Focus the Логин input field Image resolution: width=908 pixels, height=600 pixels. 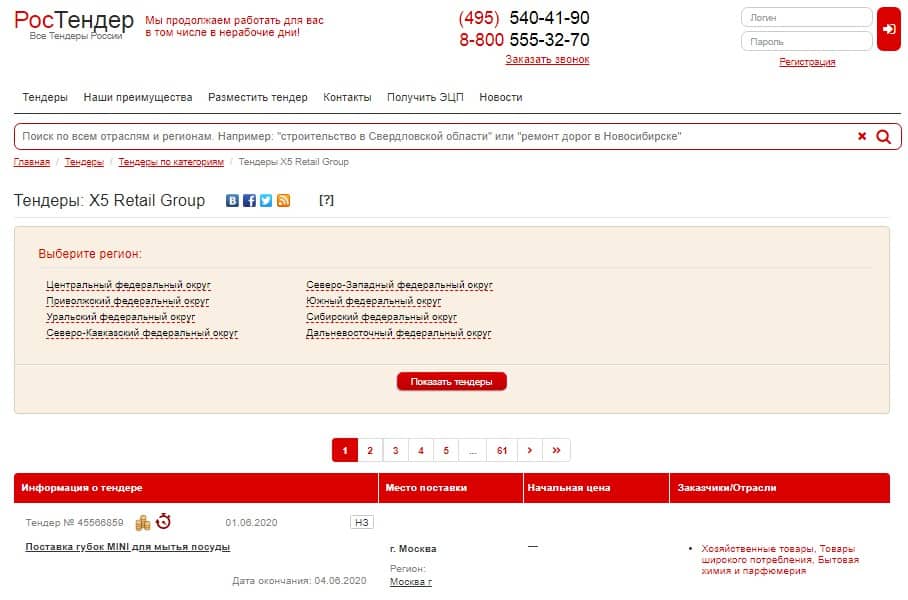tap(807, 17)
